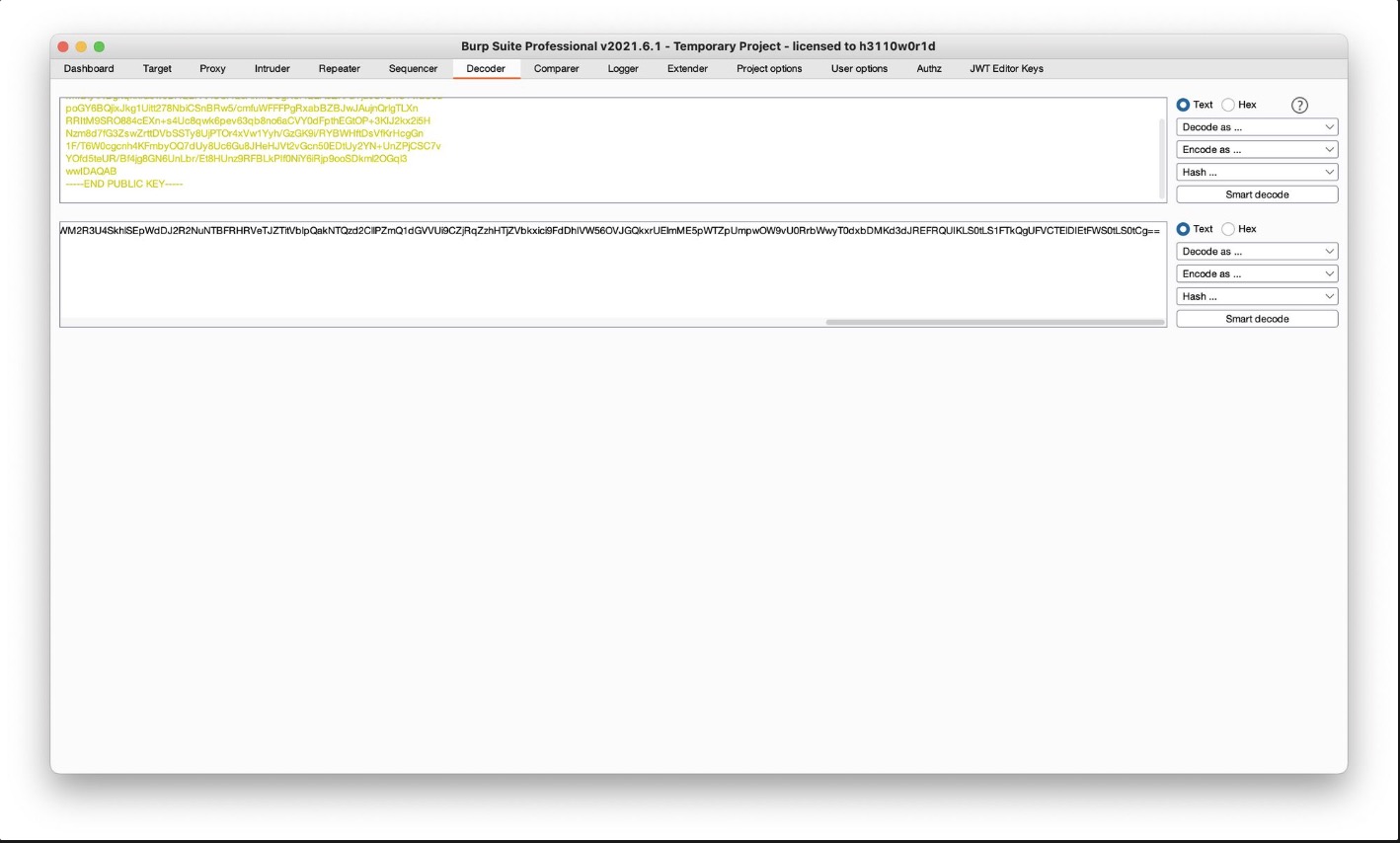The image size is (1400, 843).
Task: Expand first panel's Hash dropdown
Action: 1257,173
